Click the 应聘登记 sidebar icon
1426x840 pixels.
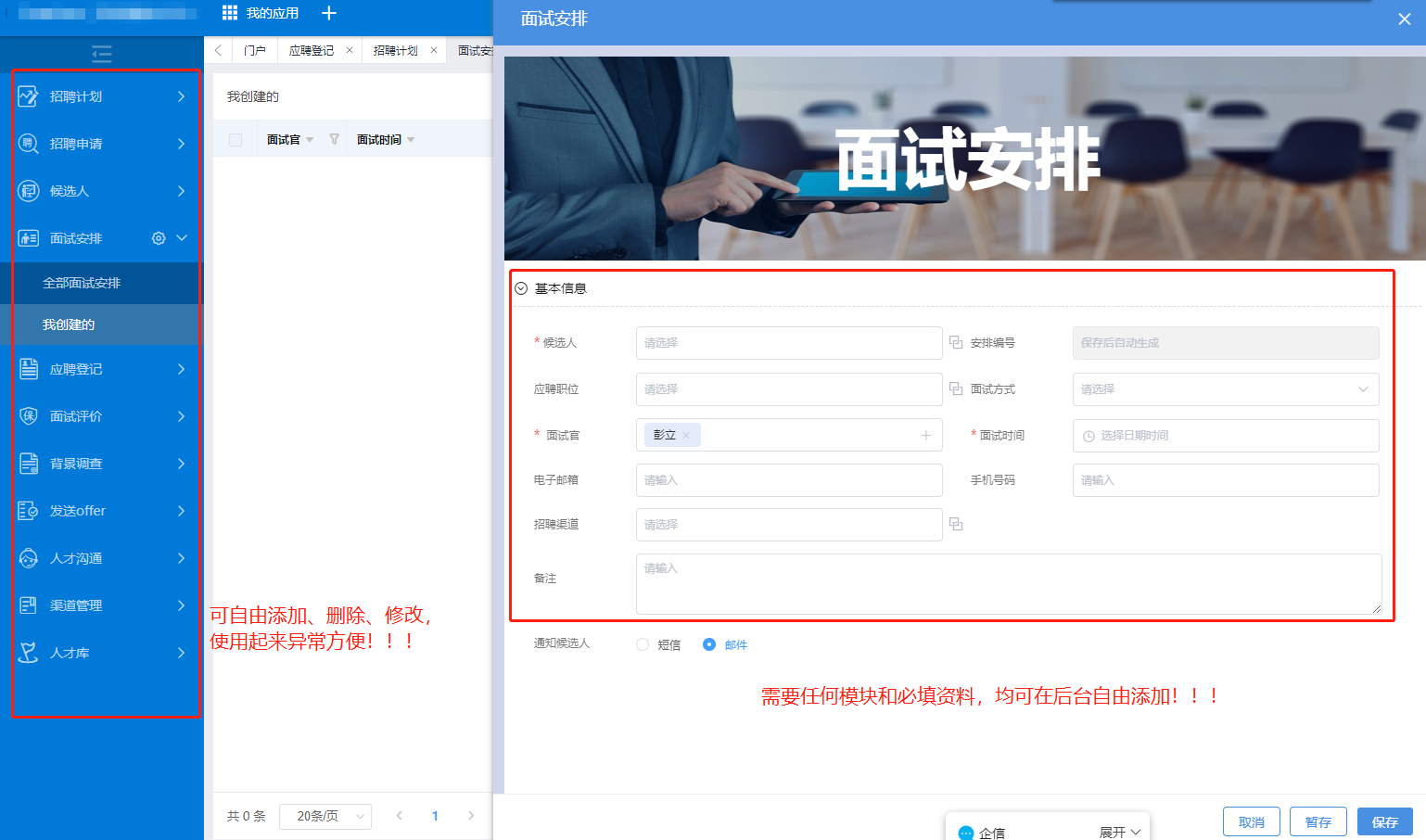tap(29, 369)
